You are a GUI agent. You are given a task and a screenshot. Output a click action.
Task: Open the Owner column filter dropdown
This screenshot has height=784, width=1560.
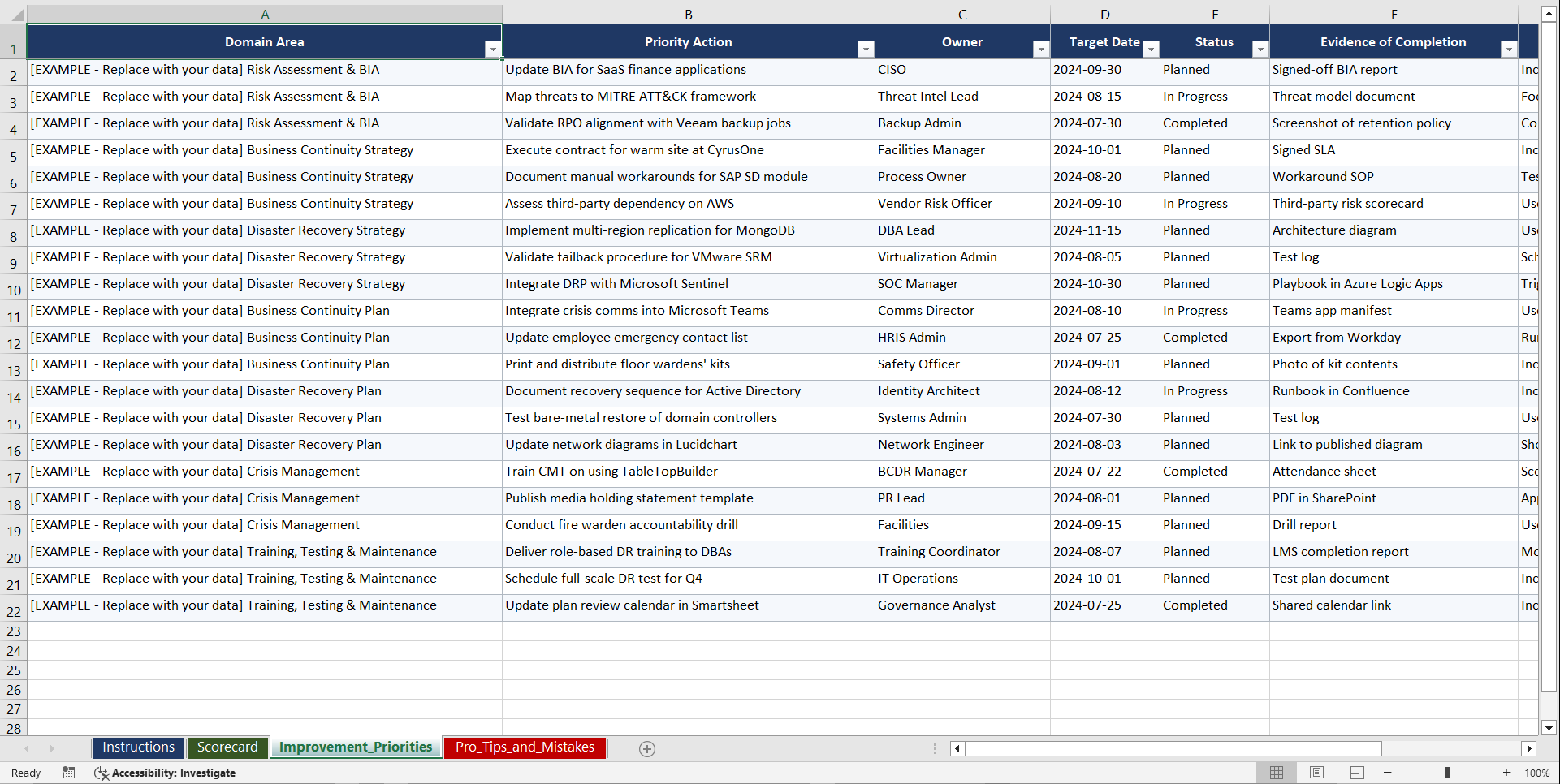point(1041,49)
